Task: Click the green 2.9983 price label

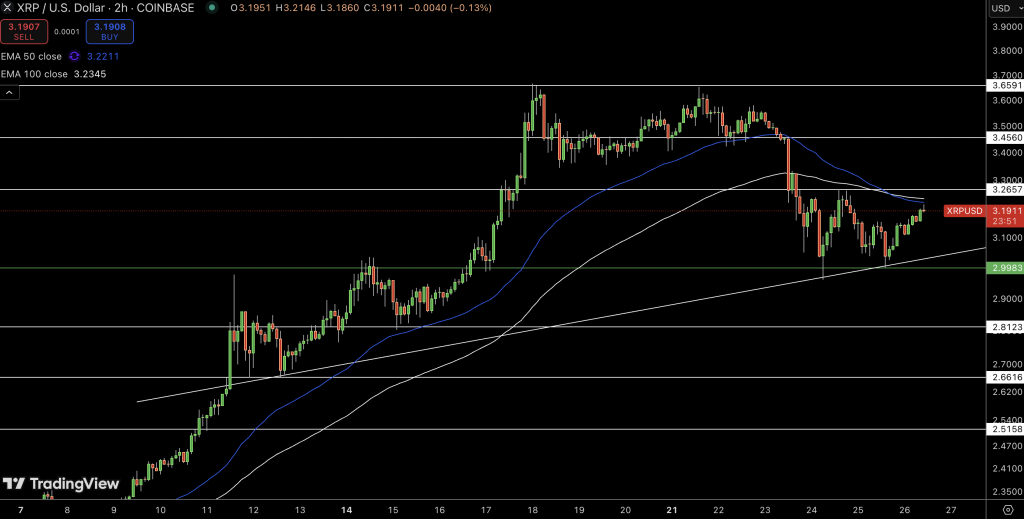Action: 1004,268
